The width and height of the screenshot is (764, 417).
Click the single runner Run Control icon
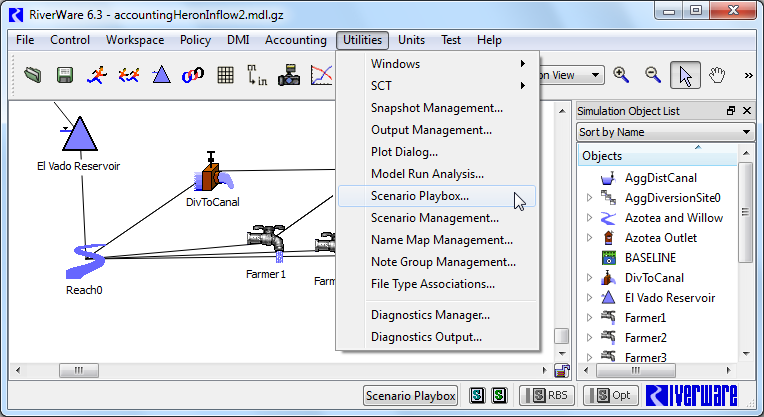96,75
